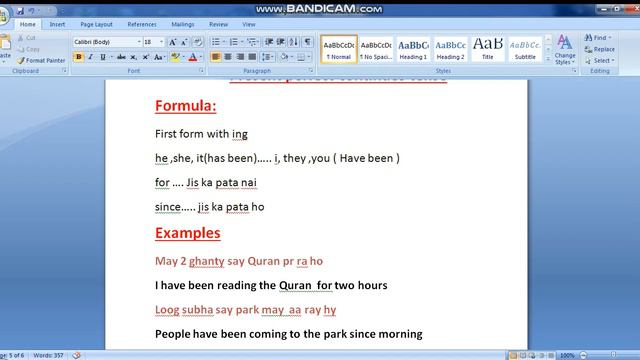640x360 pixels.
Task: Open Clipboard pane launcher
Action: click(64, 71)
